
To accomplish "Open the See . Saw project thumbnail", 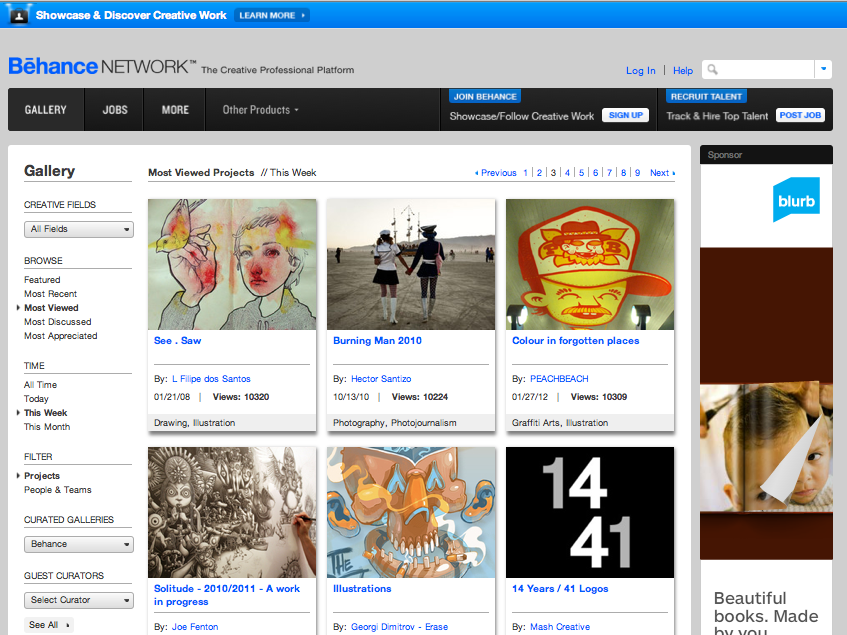I will click(231, 265).
